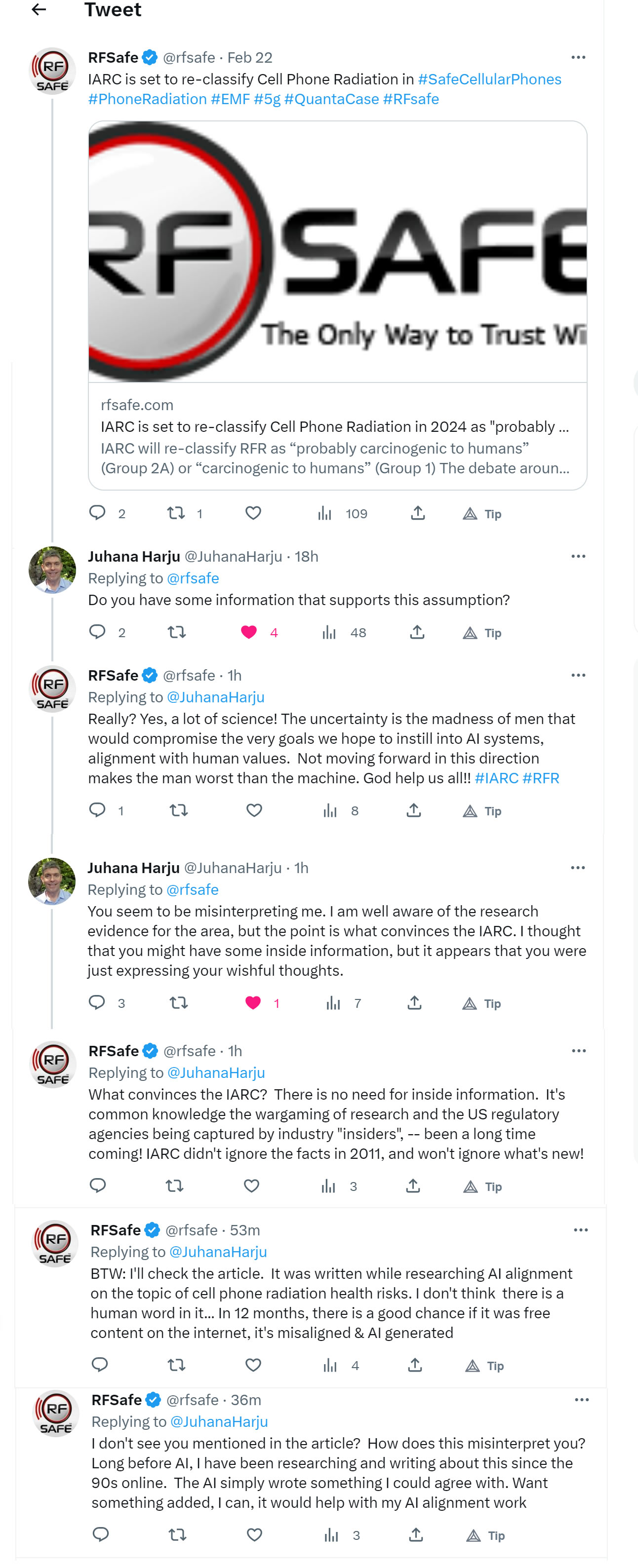The height and width of the screenshot is (1568, 638).
Task: Share the original RFSafe IARC tweet
Action: point(418,513)
